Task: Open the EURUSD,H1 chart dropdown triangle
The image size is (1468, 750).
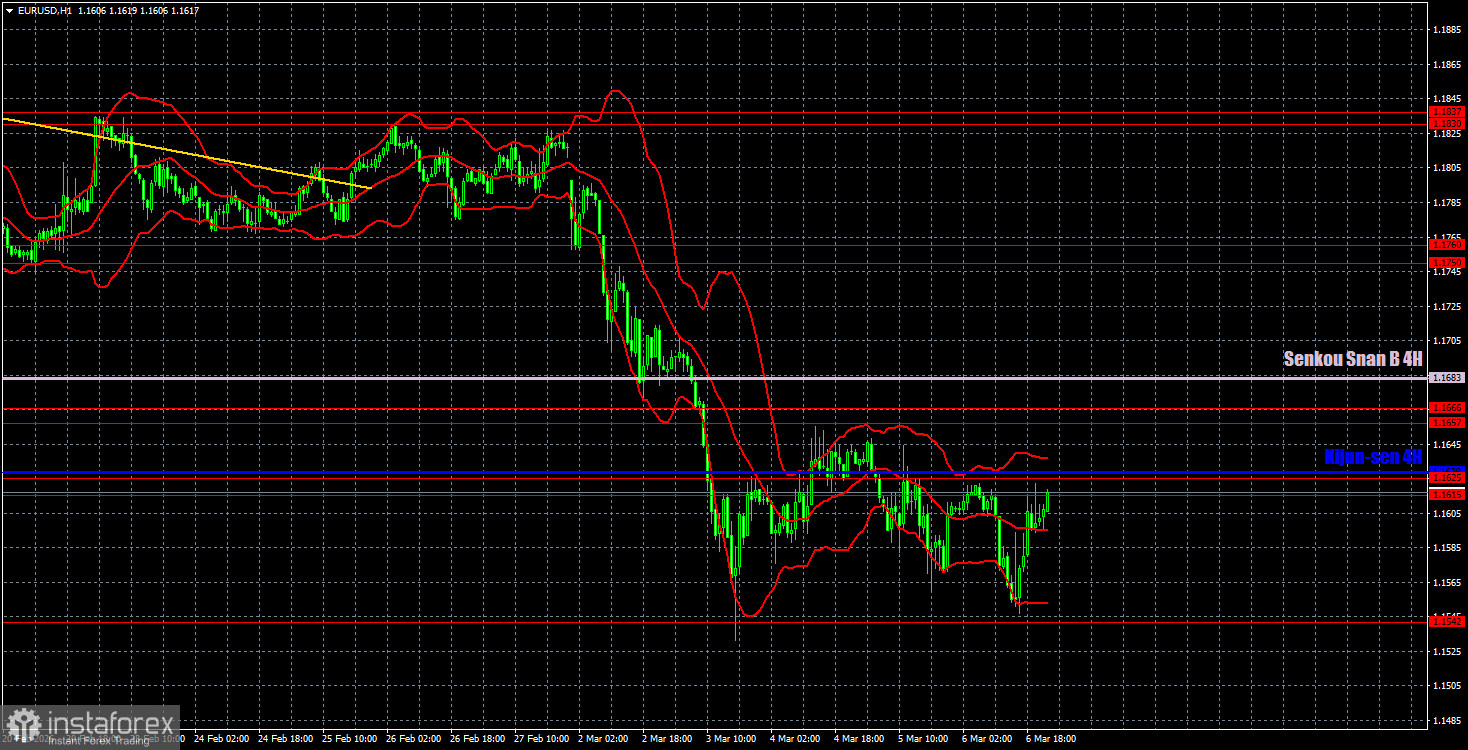Action: (x=9, y=8)
